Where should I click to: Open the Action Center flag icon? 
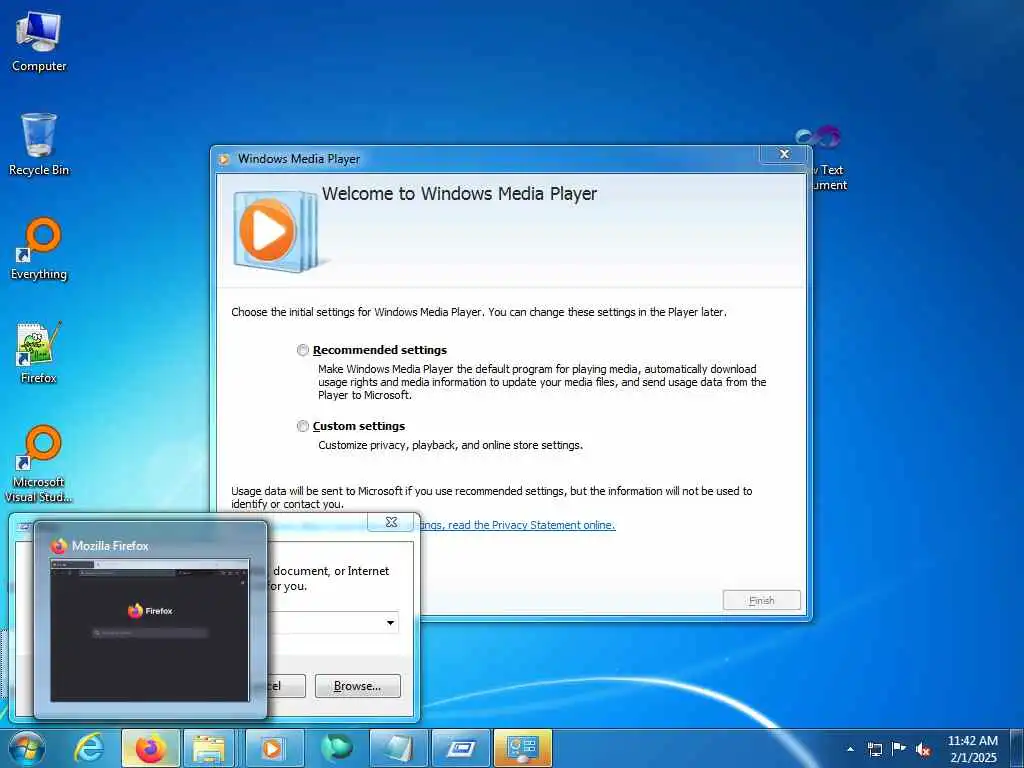coord(899,748)
